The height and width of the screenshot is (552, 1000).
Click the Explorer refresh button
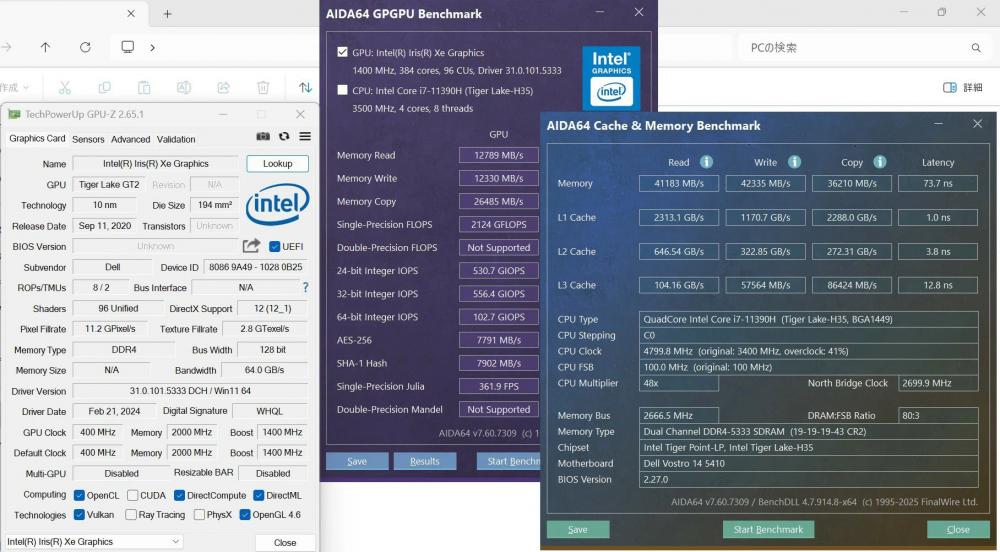85,47
